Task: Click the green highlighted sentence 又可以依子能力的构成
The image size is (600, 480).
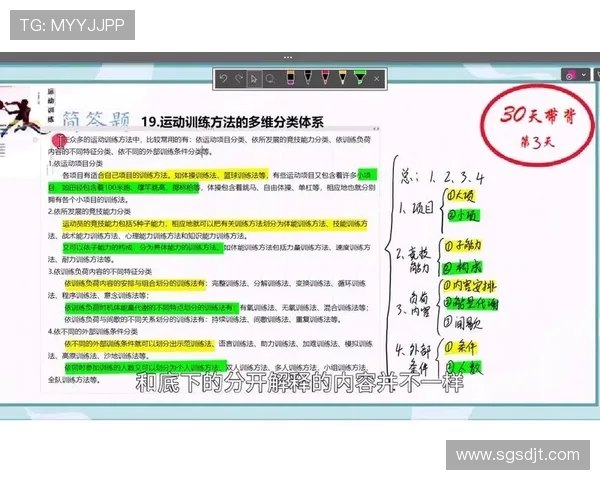Action: point(143,248)
